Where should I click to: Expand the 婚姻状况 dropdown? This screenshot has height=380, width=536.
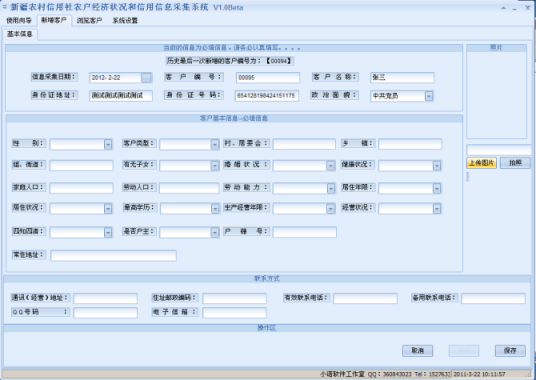(330, 166)
